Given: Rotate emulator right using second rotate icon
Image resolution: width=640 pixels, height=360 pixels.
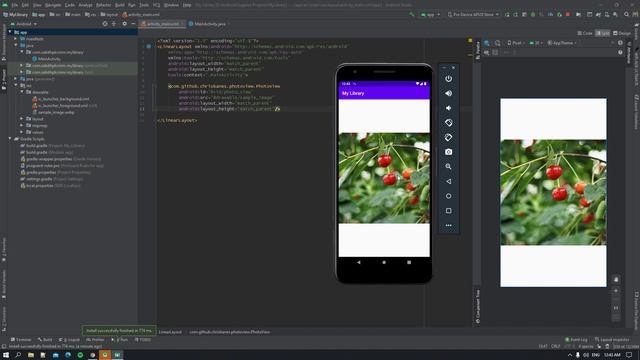Looking at the screenshot, I should point(448,138).
